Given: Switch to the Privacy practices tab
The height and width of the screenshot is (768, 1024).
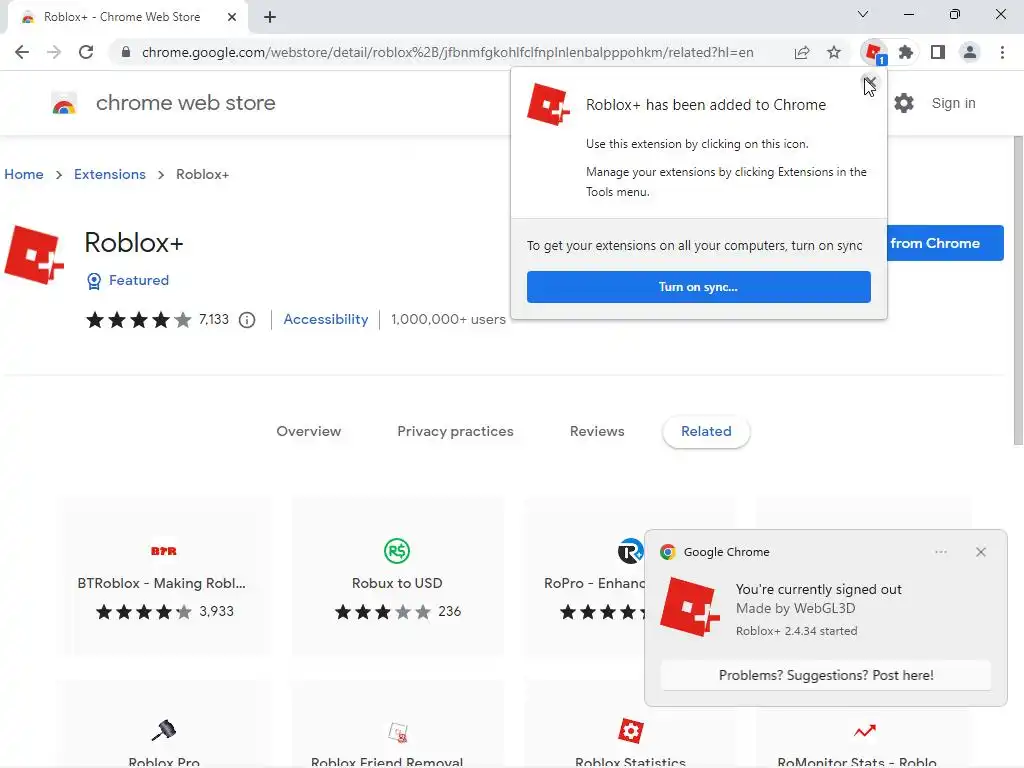Looking at the screenshot, I should 455,431.
